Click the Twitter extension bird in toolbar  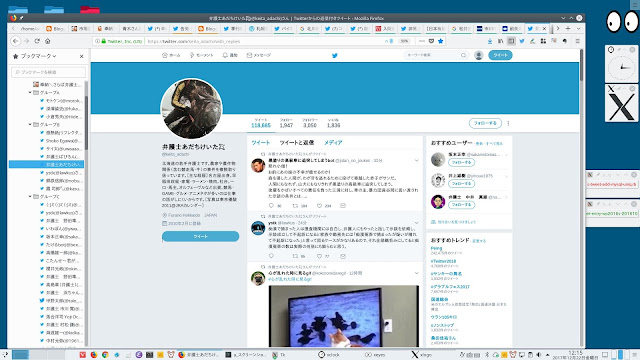(522, 41)
